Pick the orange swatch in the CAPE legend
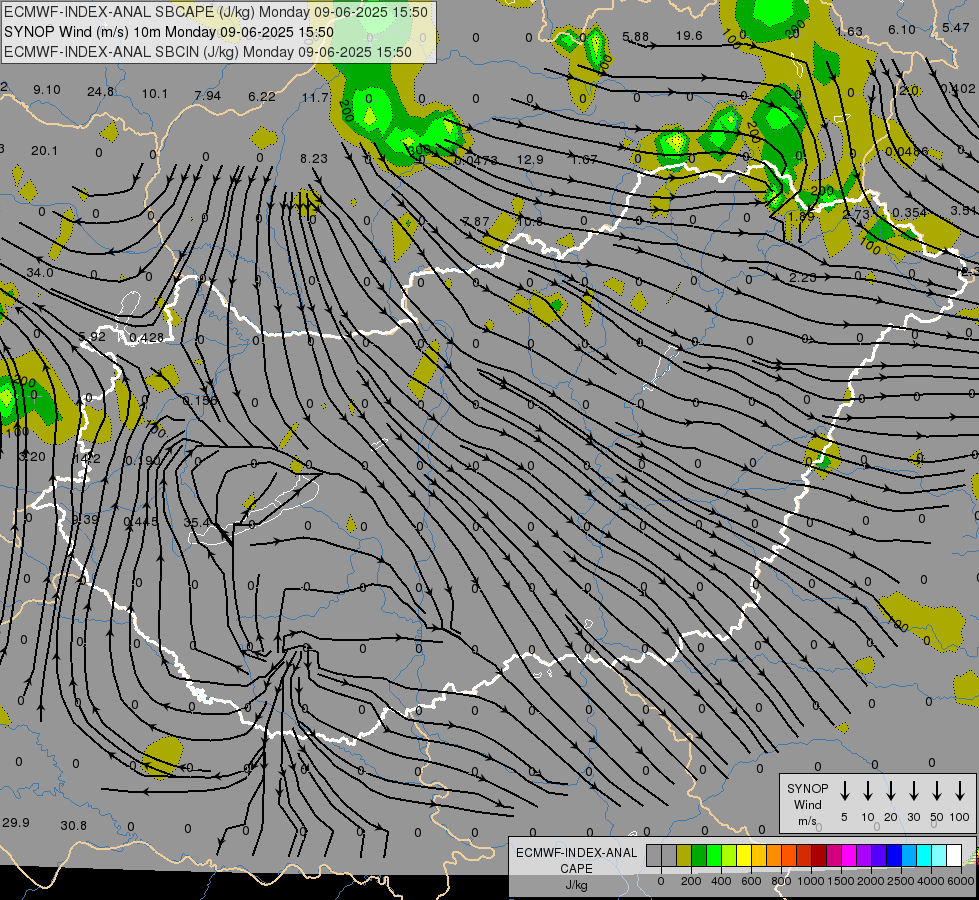The image size is (979, 900). click(774, 856)
